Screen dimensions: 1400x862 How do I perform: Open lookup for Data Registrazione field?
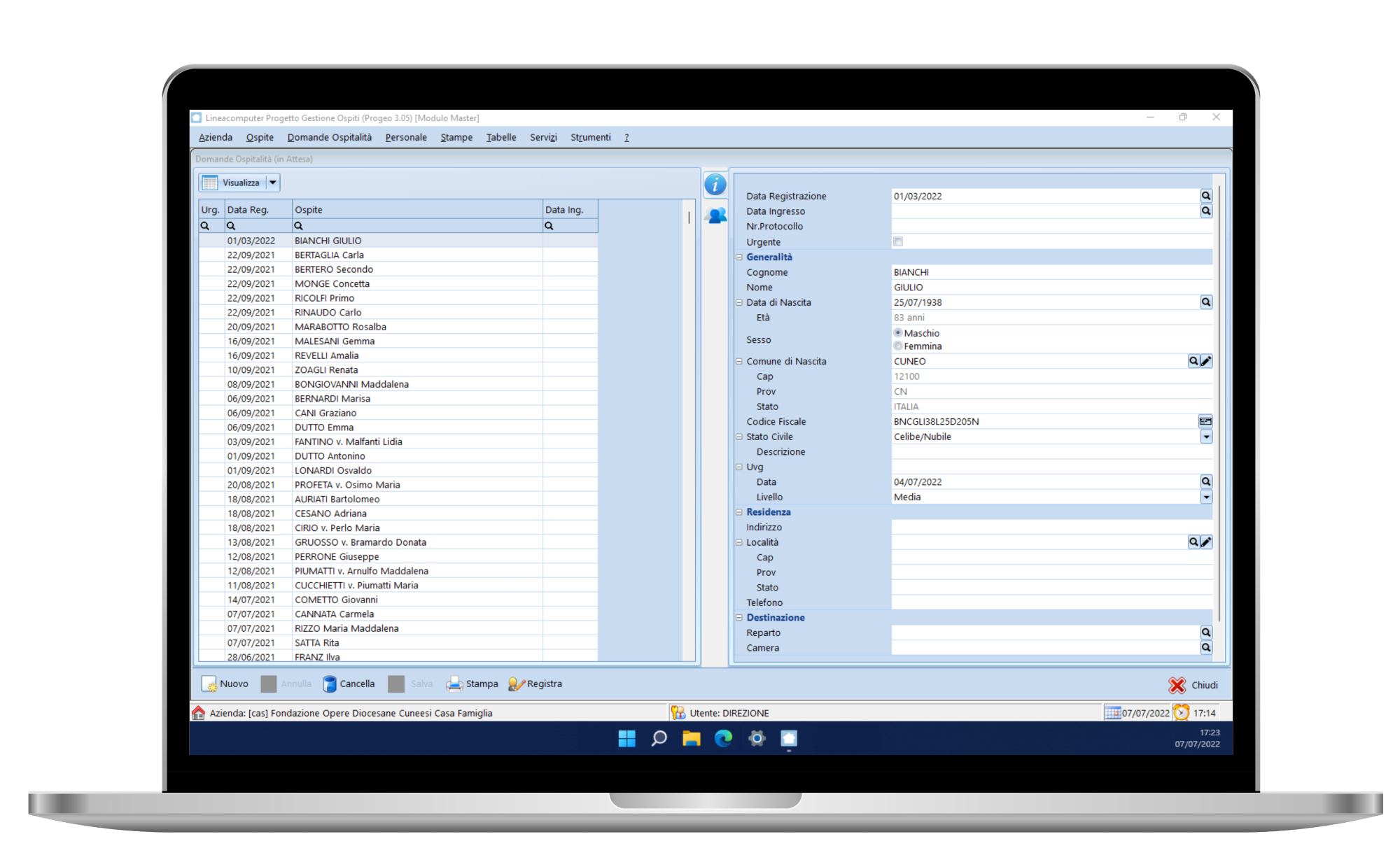pyautogui.click(x=1206, y=196)
